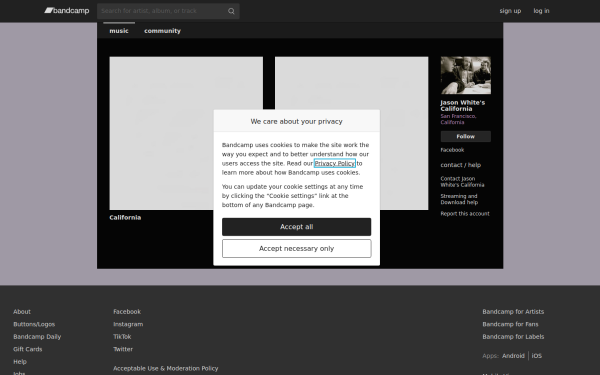Open Bandcamp for Fans link

pyautogui.click(x=510, y=324)
